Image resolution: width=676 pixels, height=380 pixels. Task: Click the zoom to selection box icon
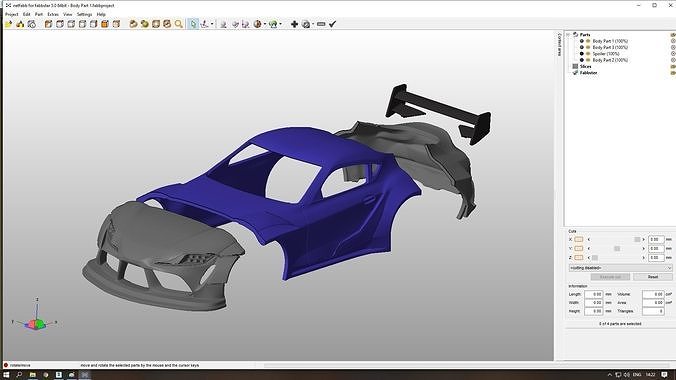coord(167,24)
